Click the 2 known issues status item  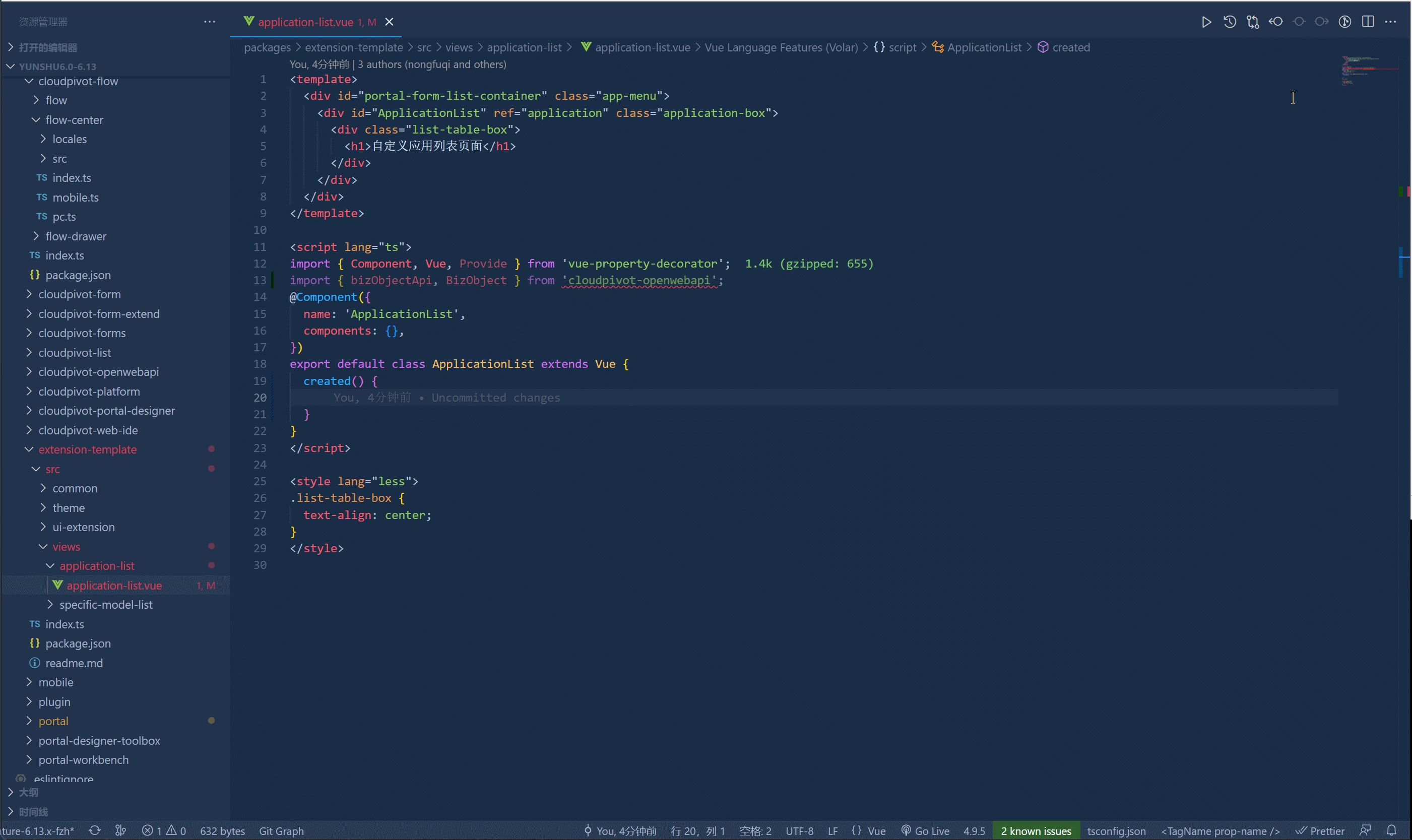tap(1036, 830)
